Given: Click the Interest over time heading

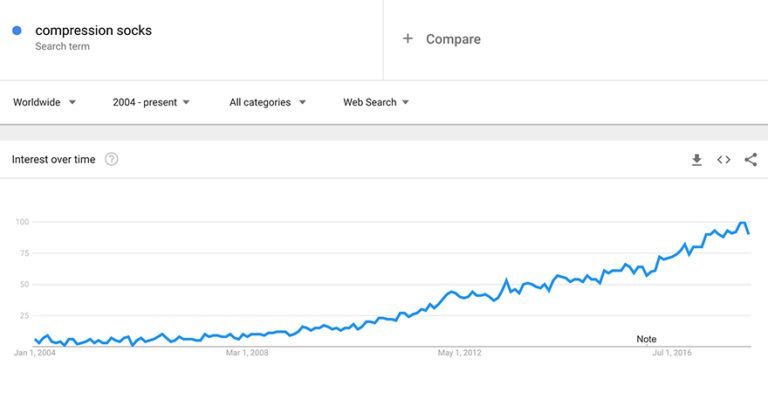Looking at the screenshot, I should [x=53, y=159].
